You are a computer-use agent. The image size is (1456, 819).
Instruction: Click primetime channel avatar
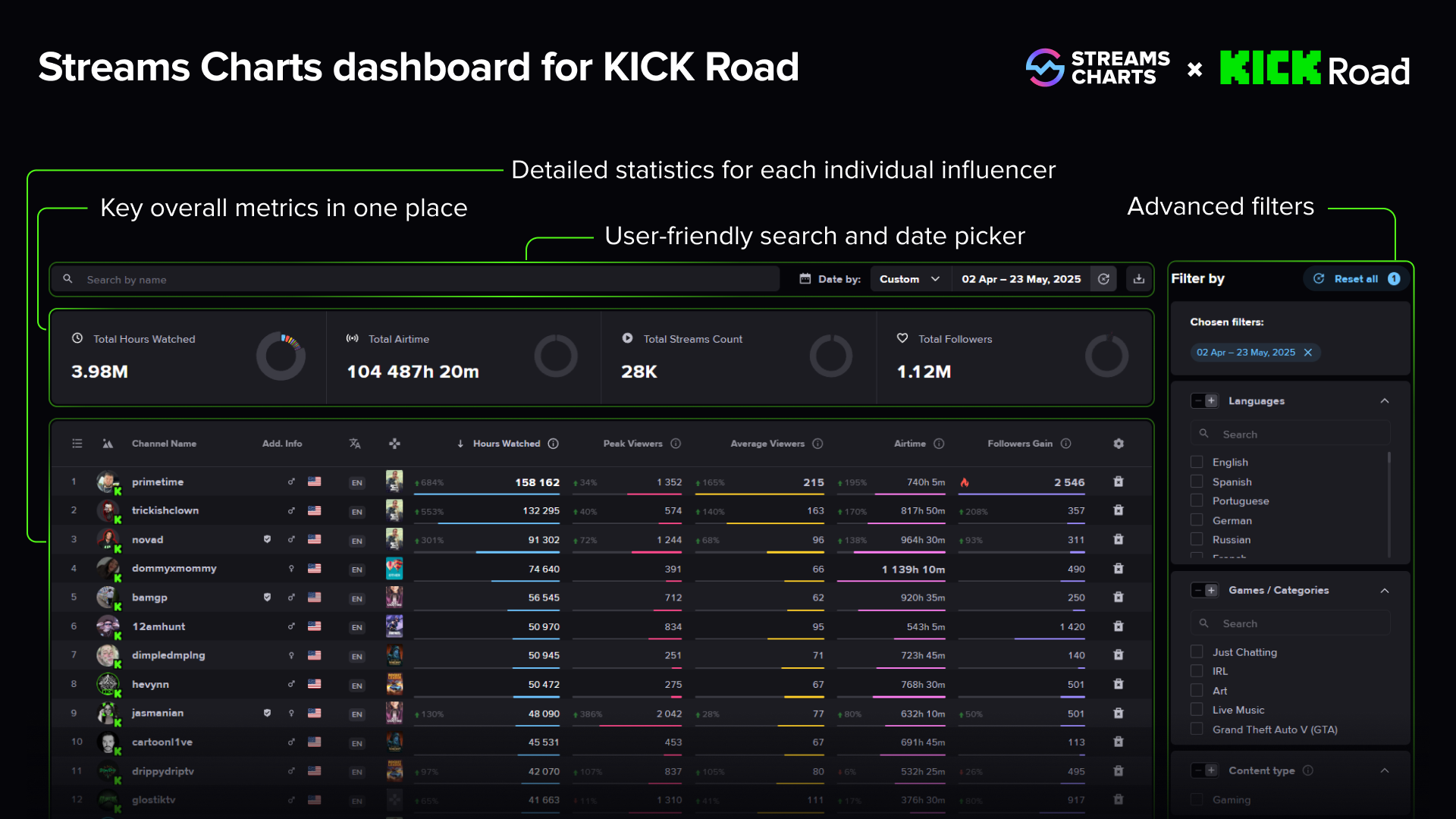pyautogui.click(x=108, y=482)
